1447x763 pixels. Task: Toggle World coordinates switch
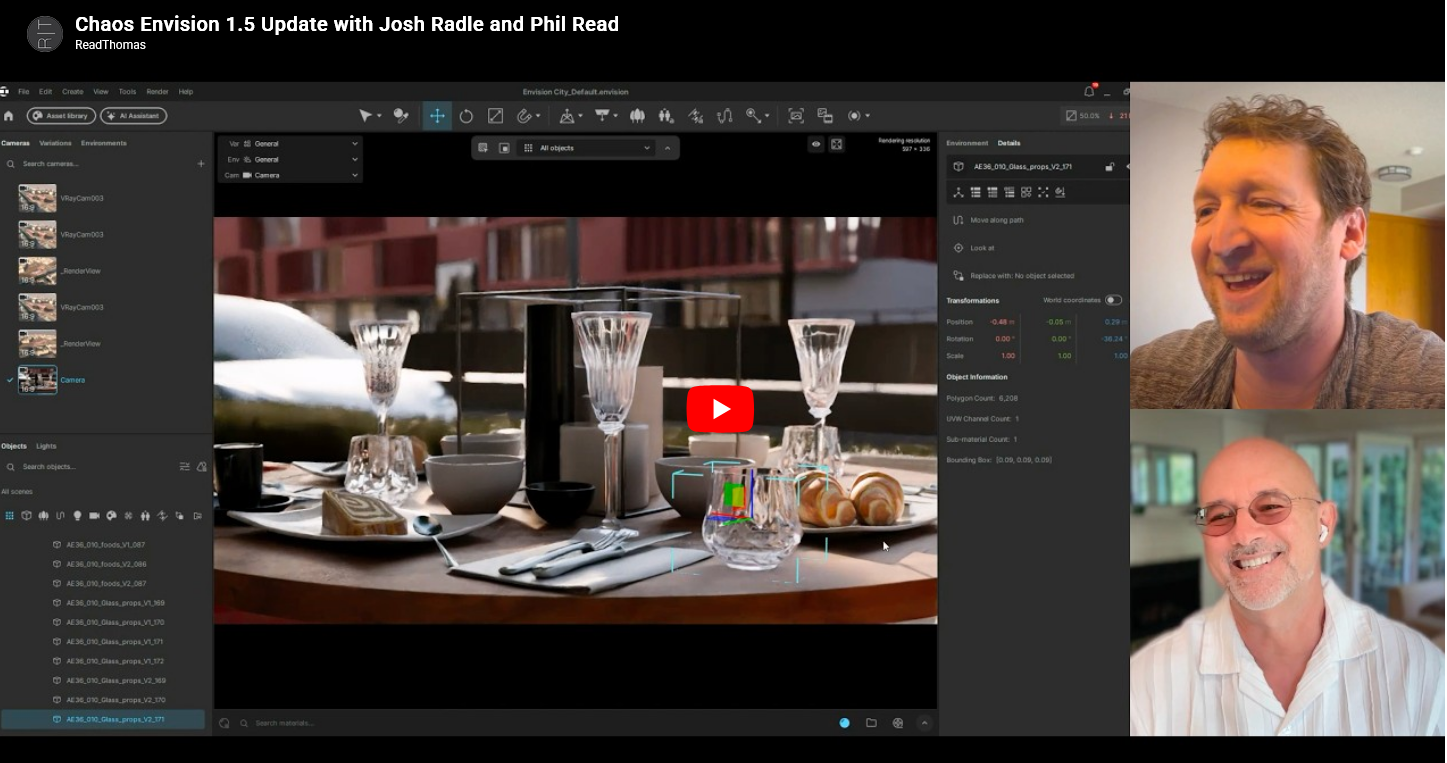coord(1113,300)
